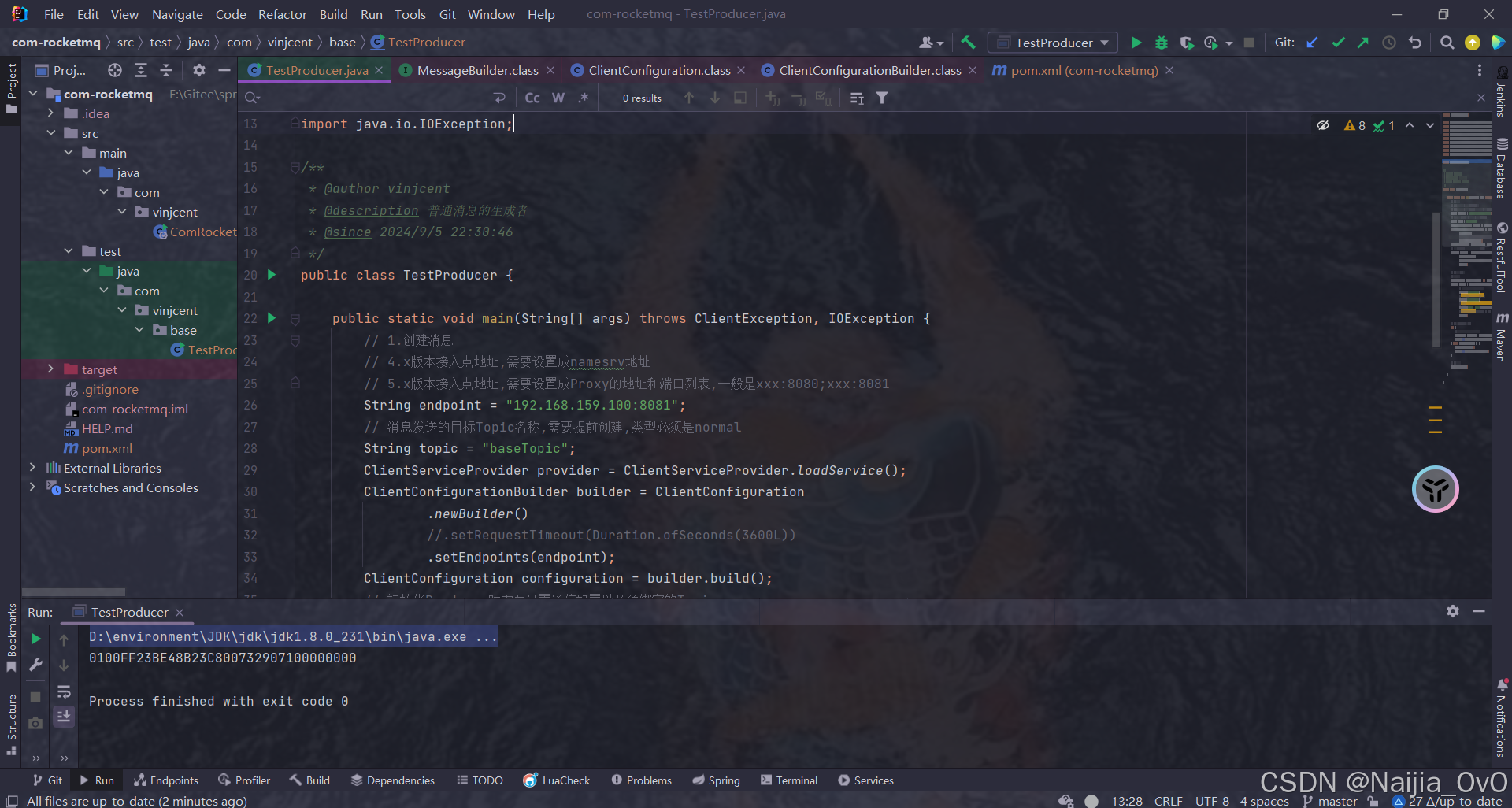Toggle Soft-Wrap in Run console
The image size is (1512, 808).
[64, 691]
